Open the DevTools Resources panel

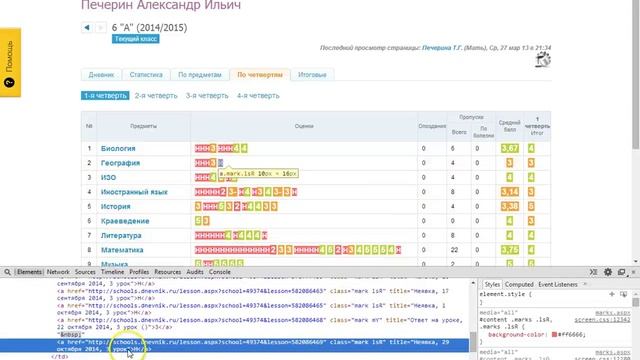point(168,272)
